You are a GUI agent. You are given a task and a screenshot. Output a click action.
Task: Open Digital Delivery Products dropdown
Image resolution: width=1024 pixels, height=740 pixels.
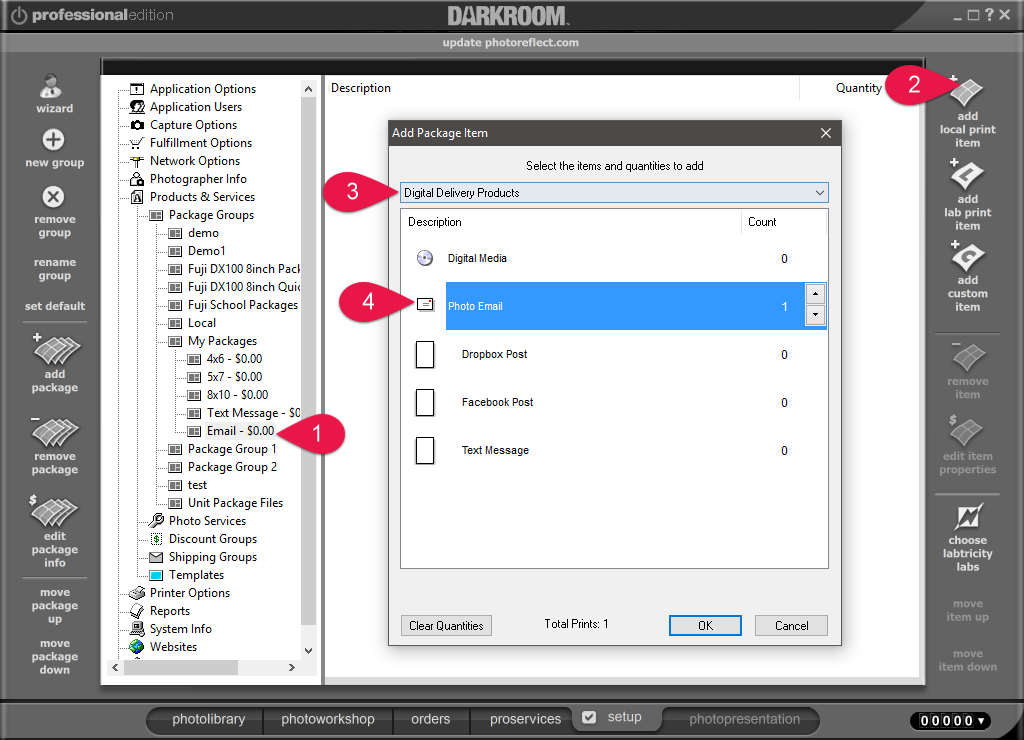pyautogui.click(x=614, y=193)
